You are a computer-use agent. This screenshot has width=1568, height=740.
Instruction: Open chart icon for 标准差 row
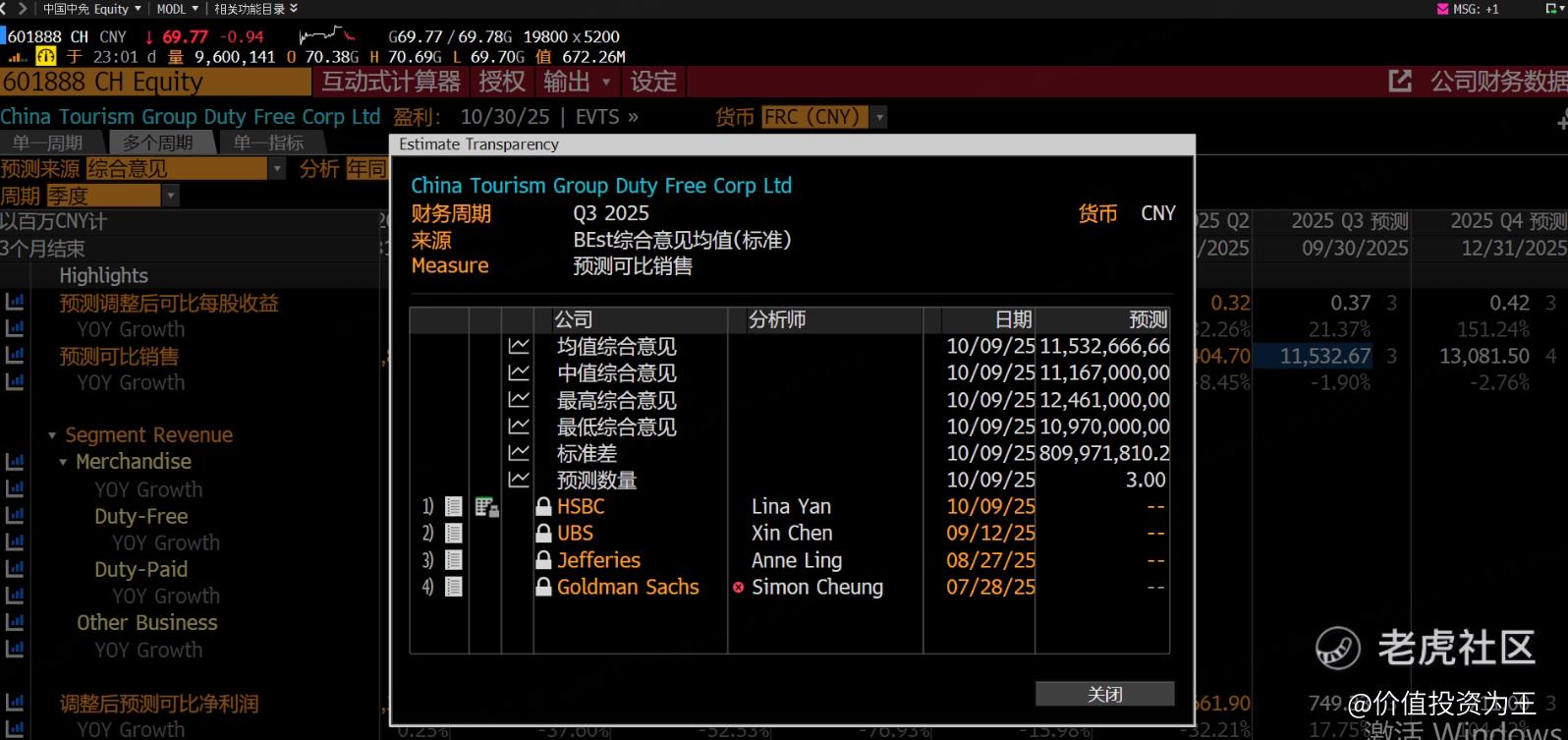pos(518,453)
